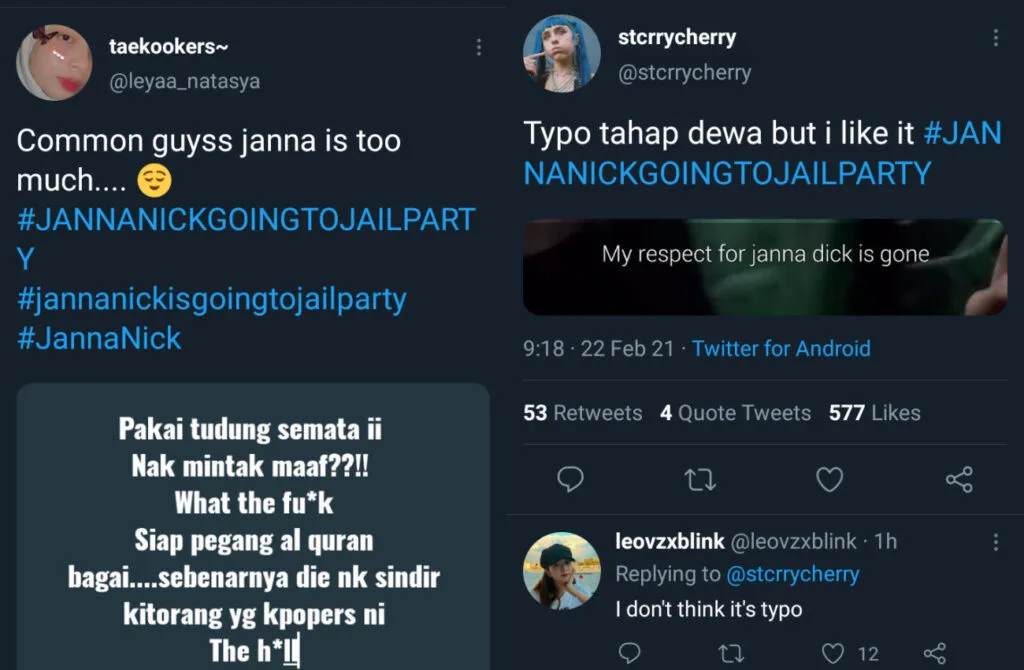Open more options on leovzxblink's reply
The width and height of the screenshot is (1024, 670).
995,542
